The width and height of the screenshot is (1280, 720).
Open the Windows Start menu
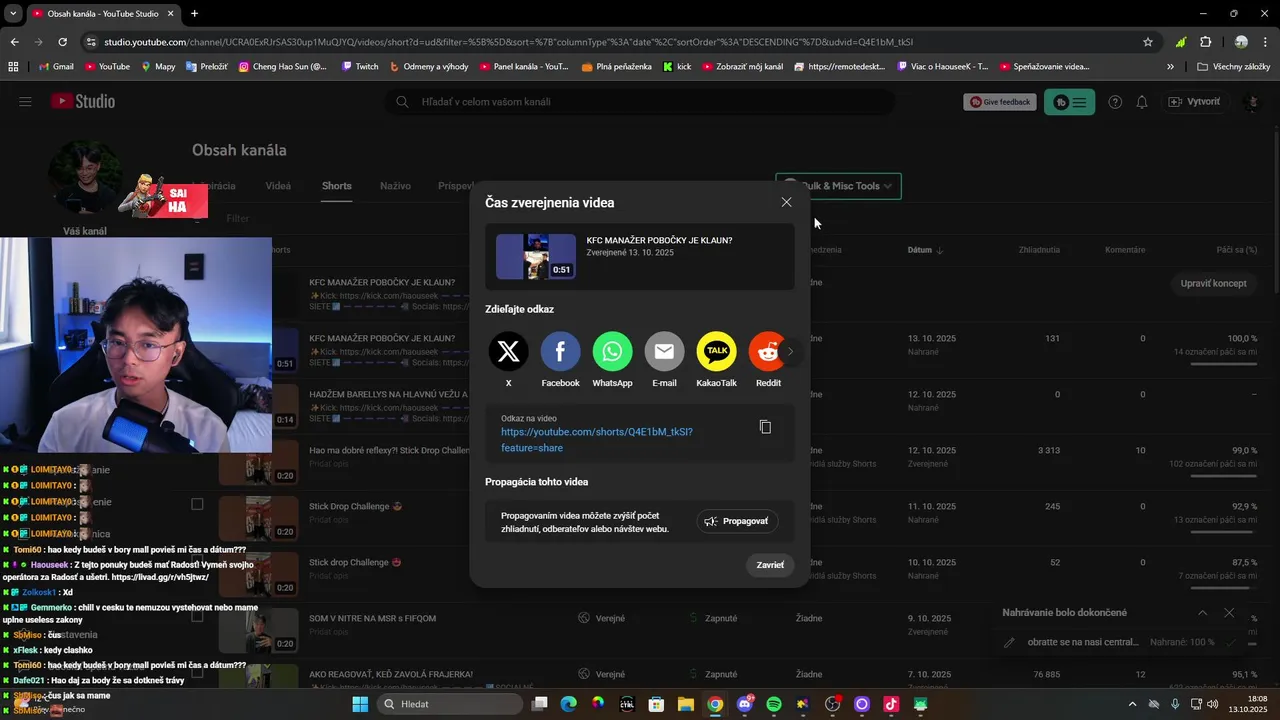[x=360, y=704]
